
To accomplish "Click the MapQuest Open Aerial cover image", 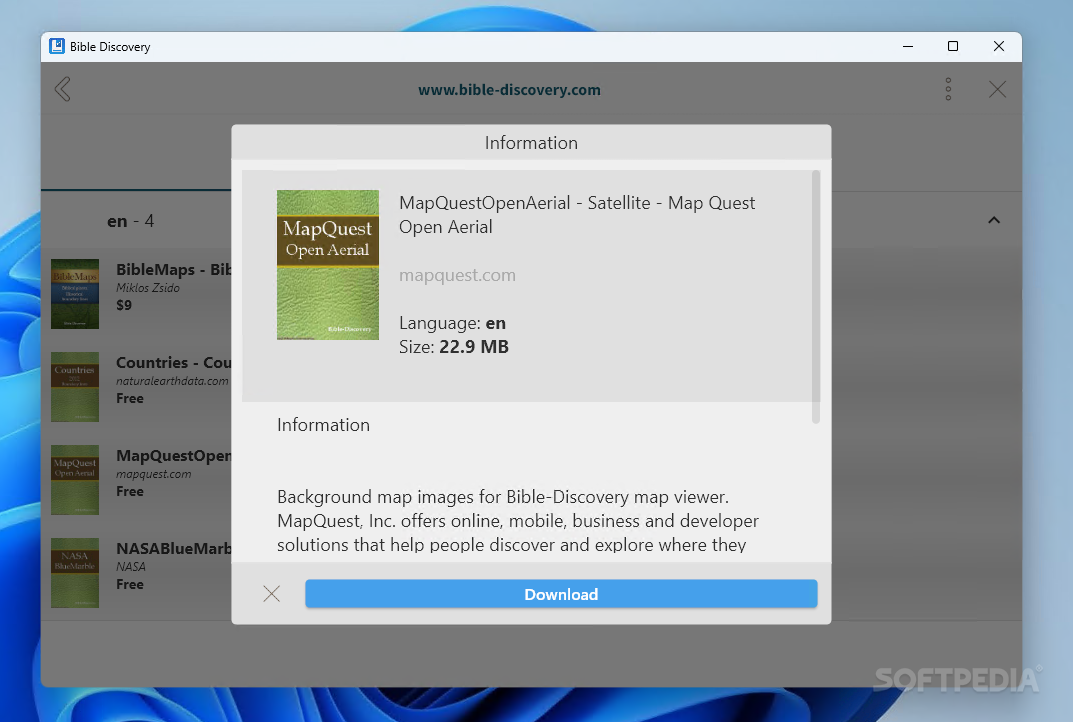I will (x=328, y=265).
